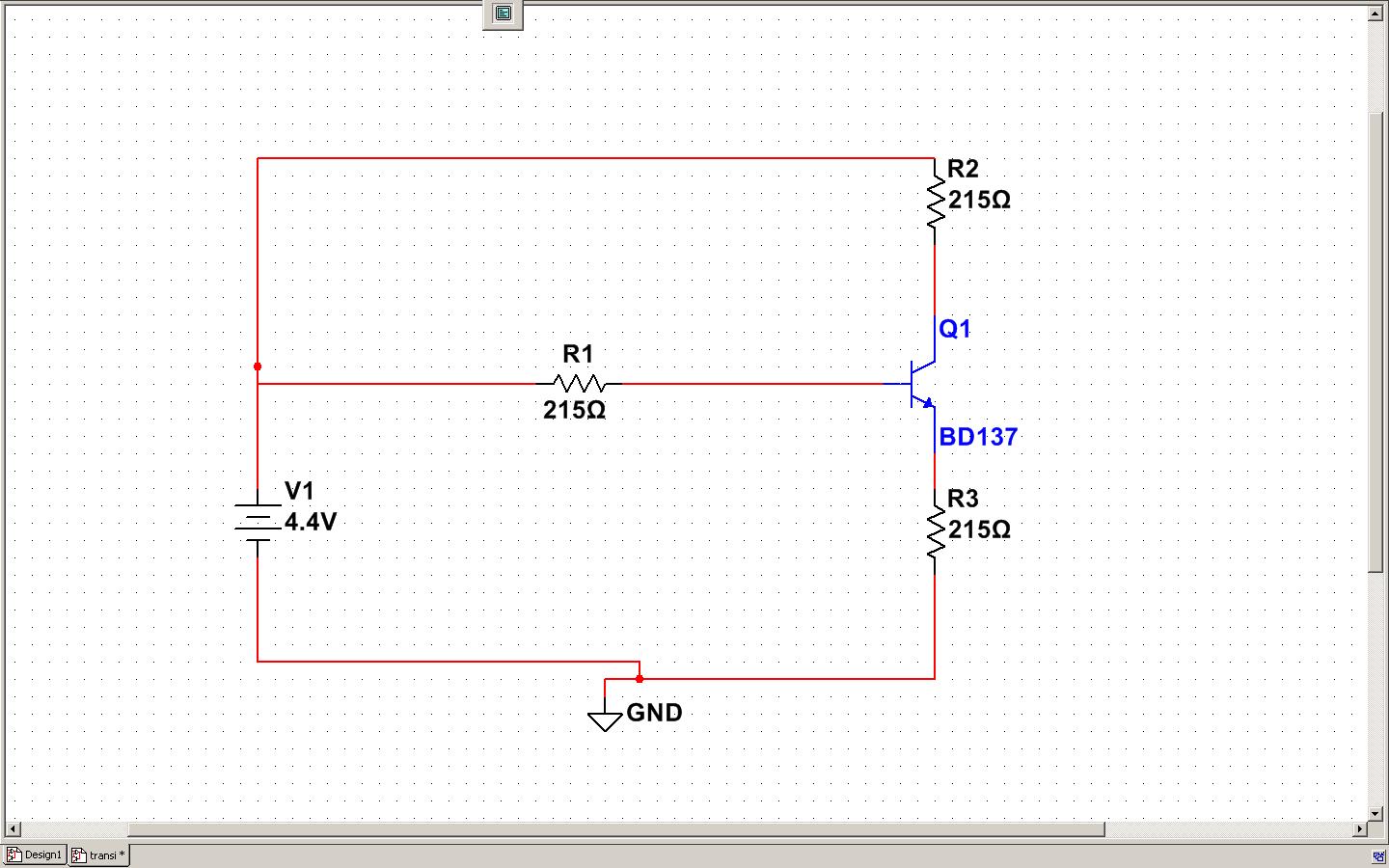Screen dimensions: 1389x868
Task: Switch to the transi tab
Action: click(98, 855)
